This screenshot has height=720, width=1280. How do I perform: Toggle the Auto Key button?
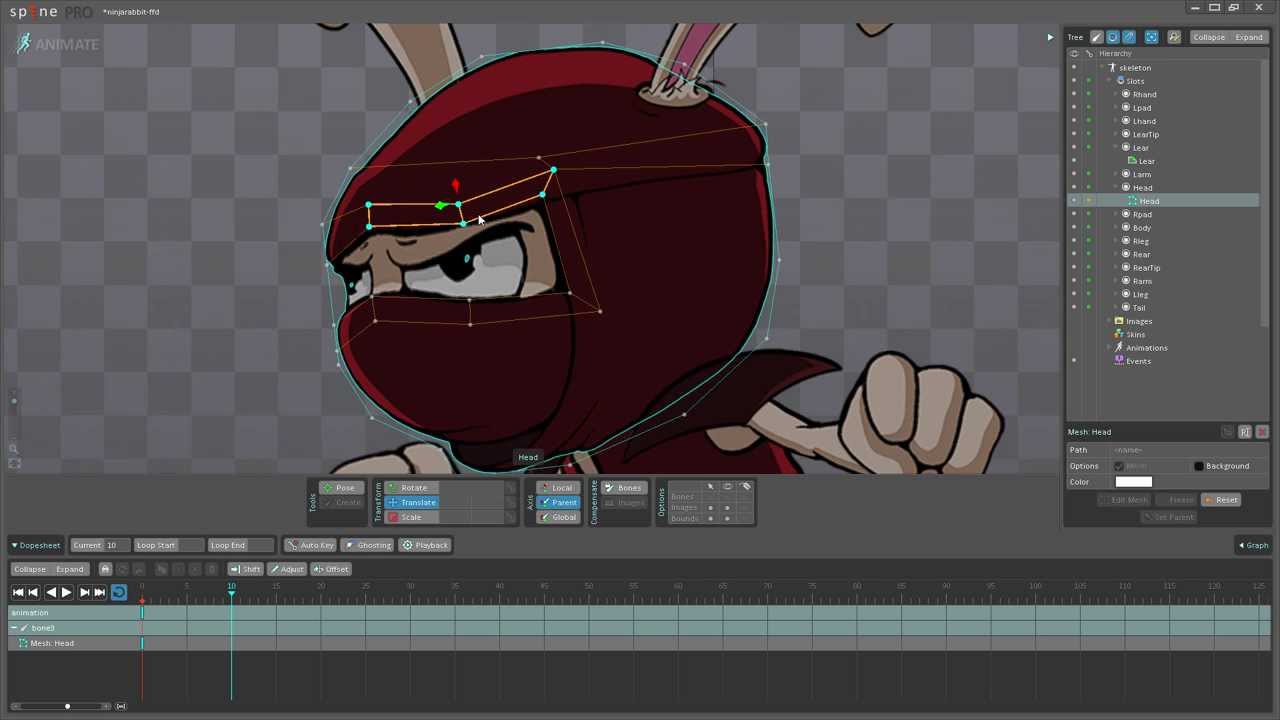[310, 545]
